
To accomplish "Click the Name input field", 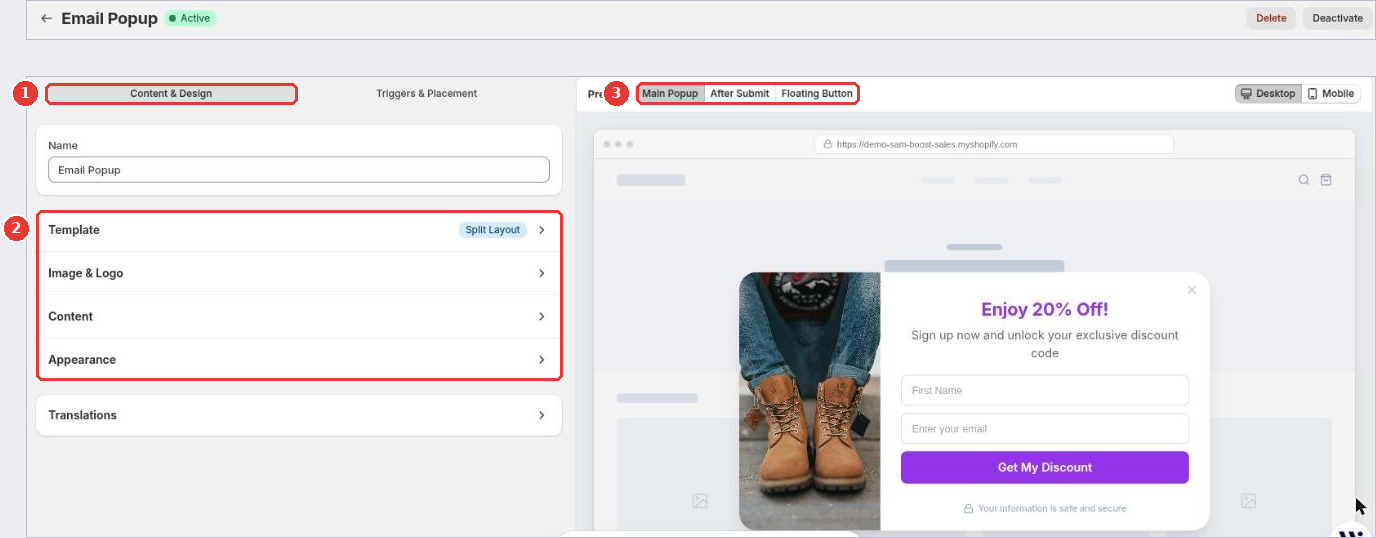I will pyautogui.click(x=299, y=170).
